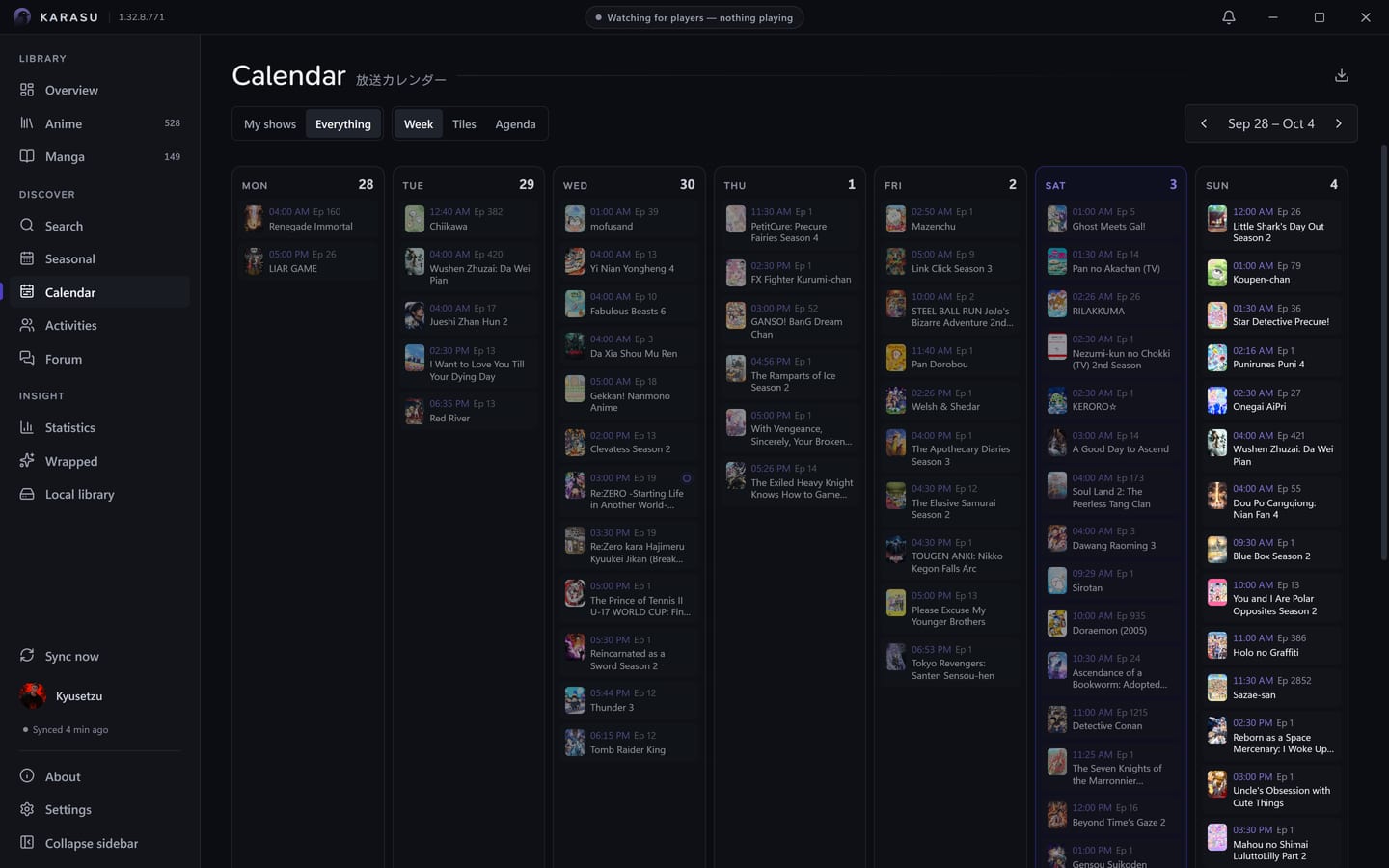Open the notifications bell
1389x868 pixels.
tap(1228, 17)
